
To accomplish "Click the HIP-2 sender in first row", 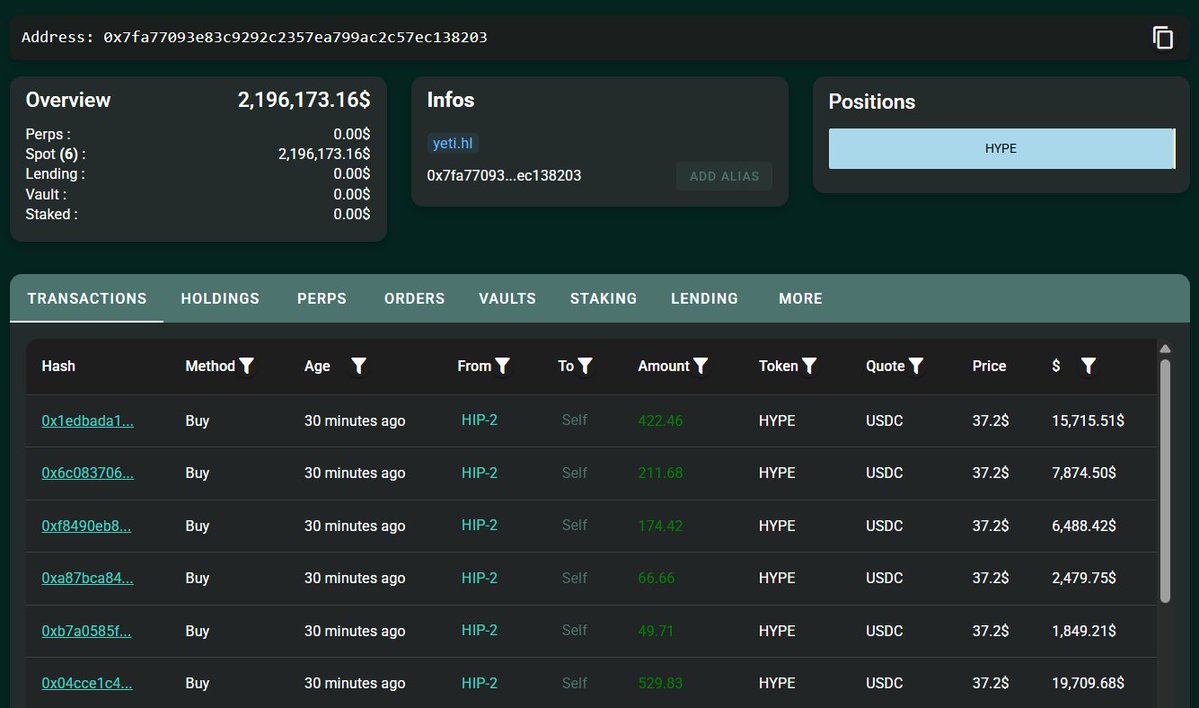I will (x=479, y=420).
